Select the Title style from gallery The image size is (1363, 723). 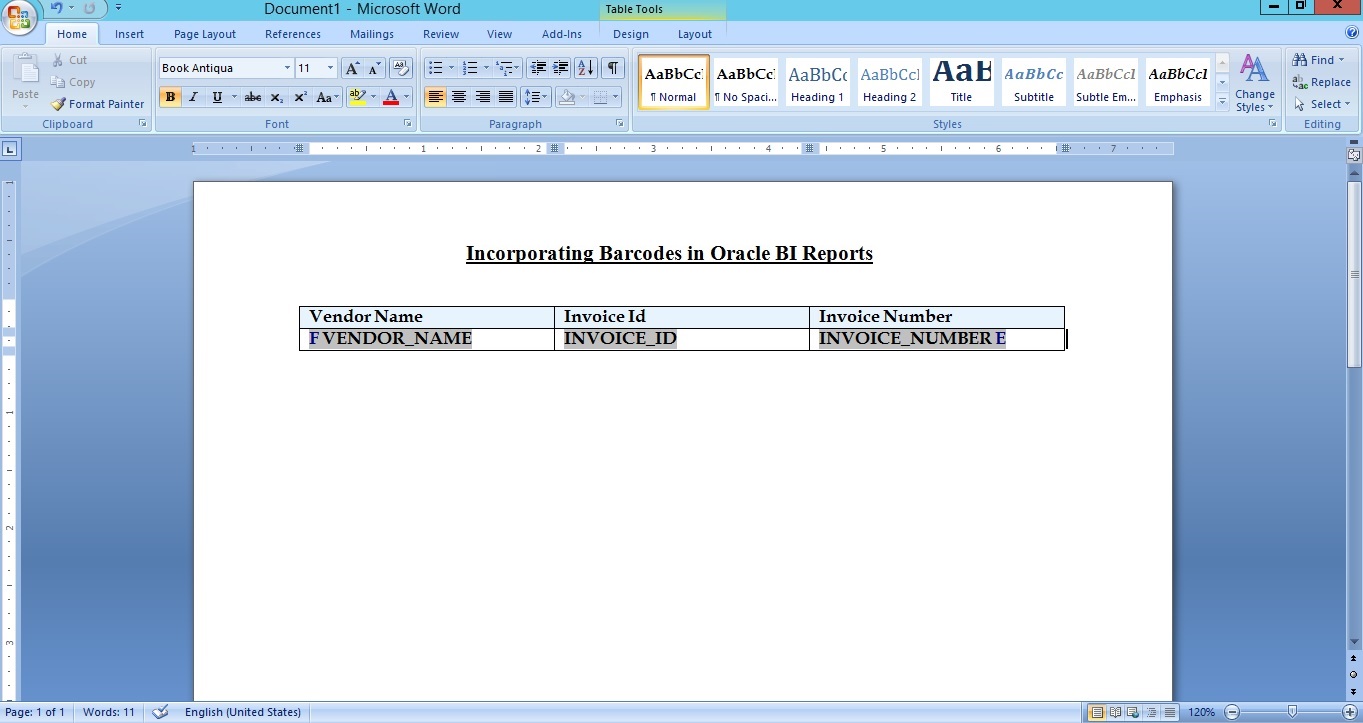[x=961, y=82]
